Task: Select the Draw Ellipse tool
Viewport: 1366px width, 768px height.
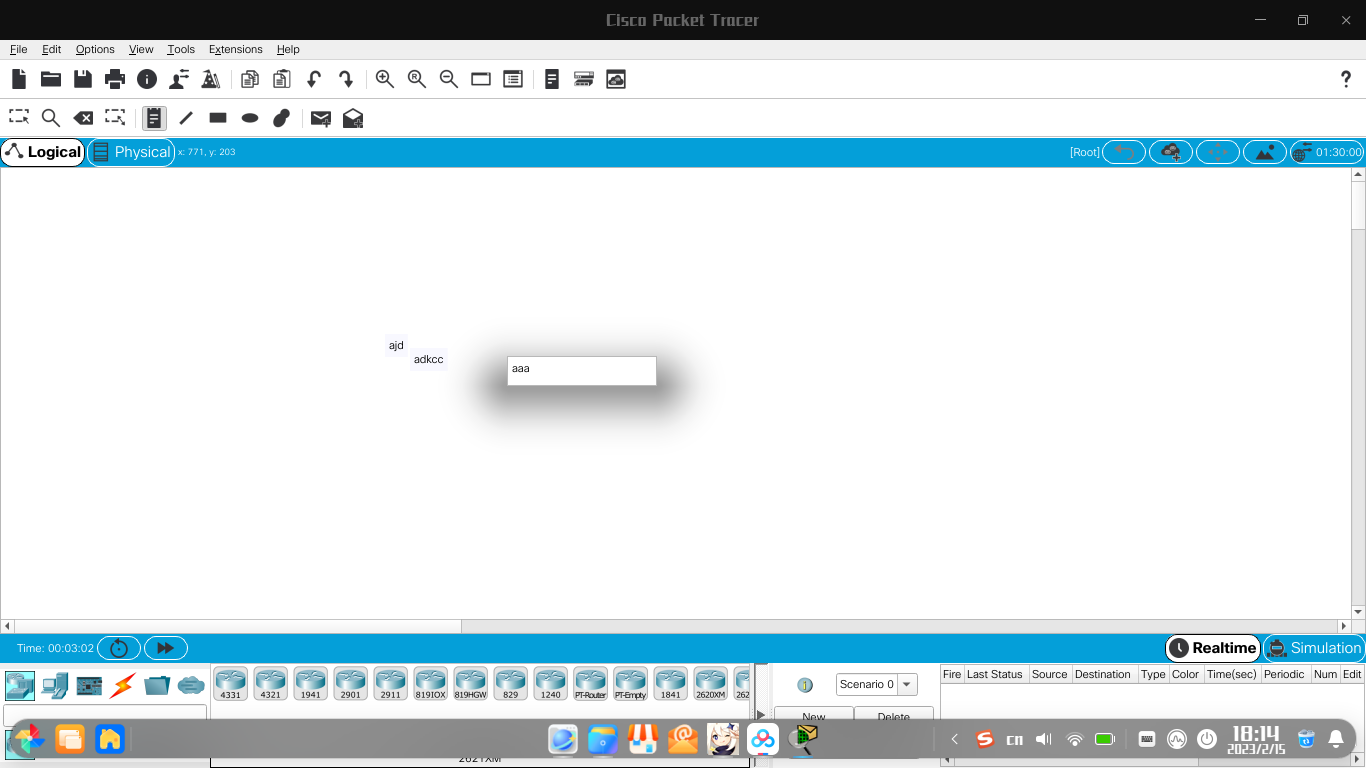Action: (249, 118)
